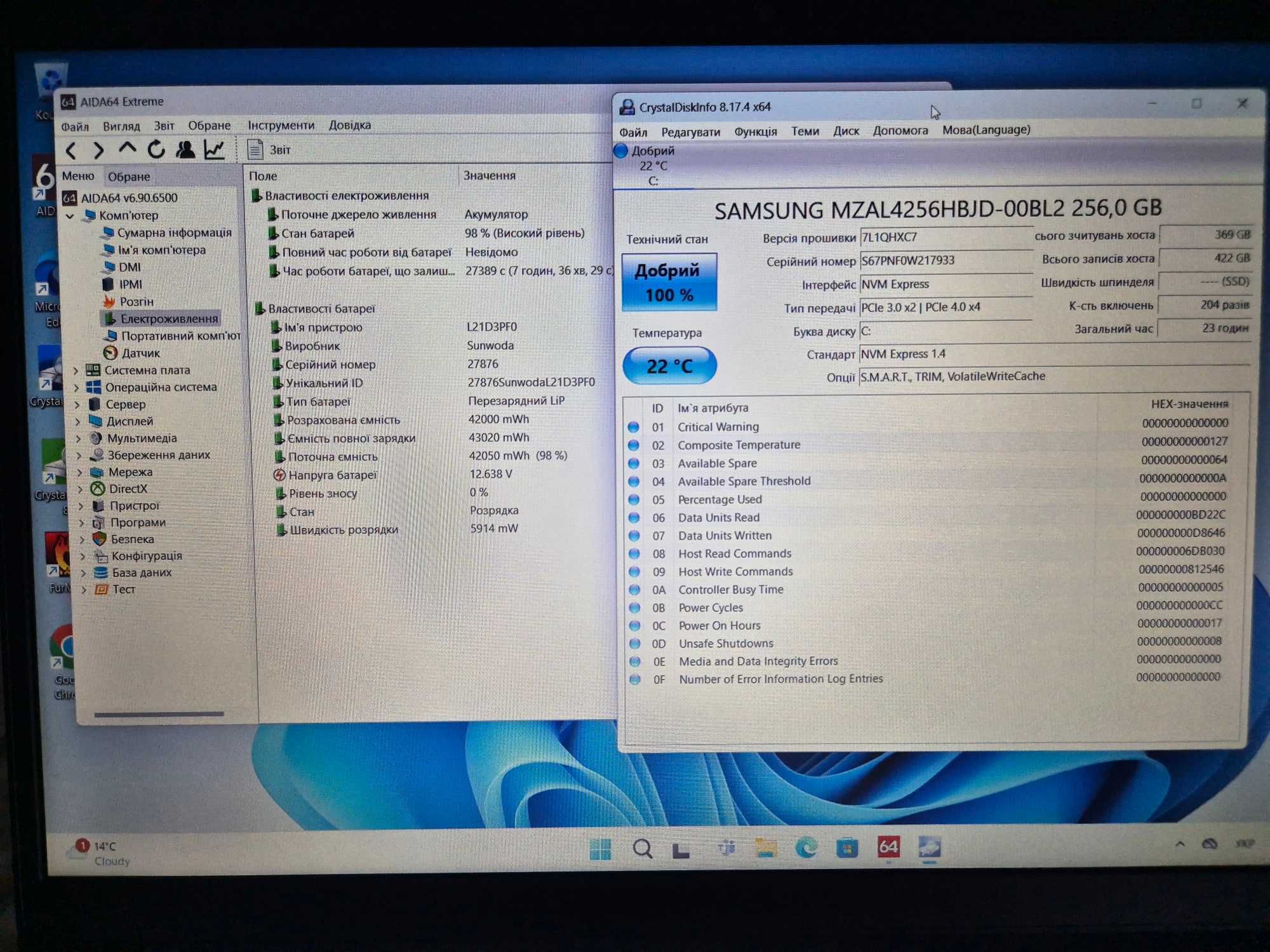Click the serial number field in CrystalDiskInfo
Screen dimensions: 1270x952
pos(946,260)
